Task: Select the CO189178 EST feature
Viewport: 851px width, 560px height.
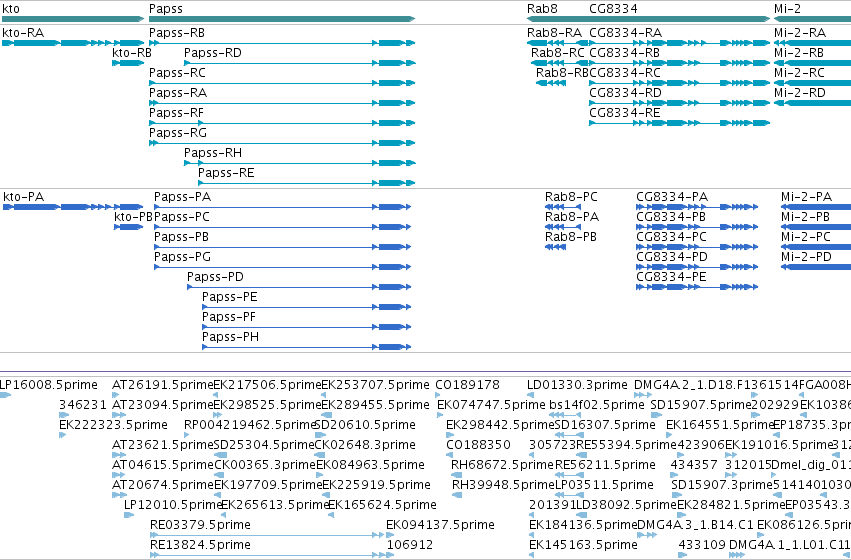Action: coord(438,395)
